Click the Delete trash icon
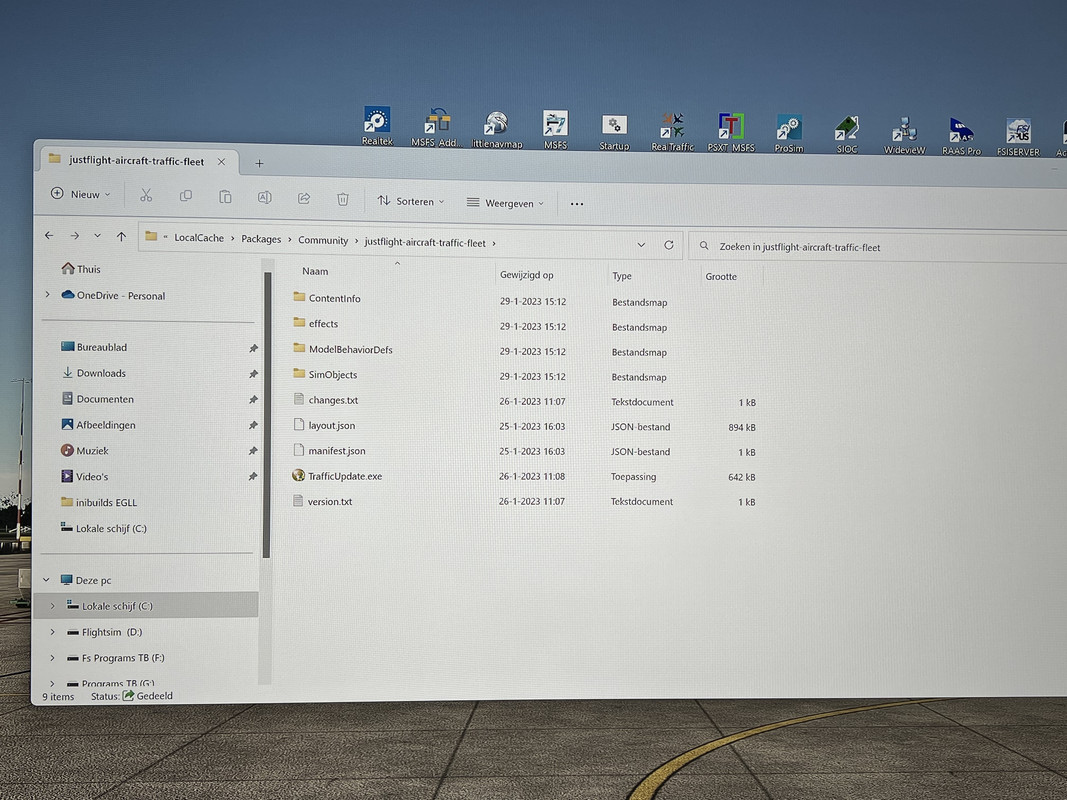The width and height of the screenshot is (1067, 800). tap(343, 199)
